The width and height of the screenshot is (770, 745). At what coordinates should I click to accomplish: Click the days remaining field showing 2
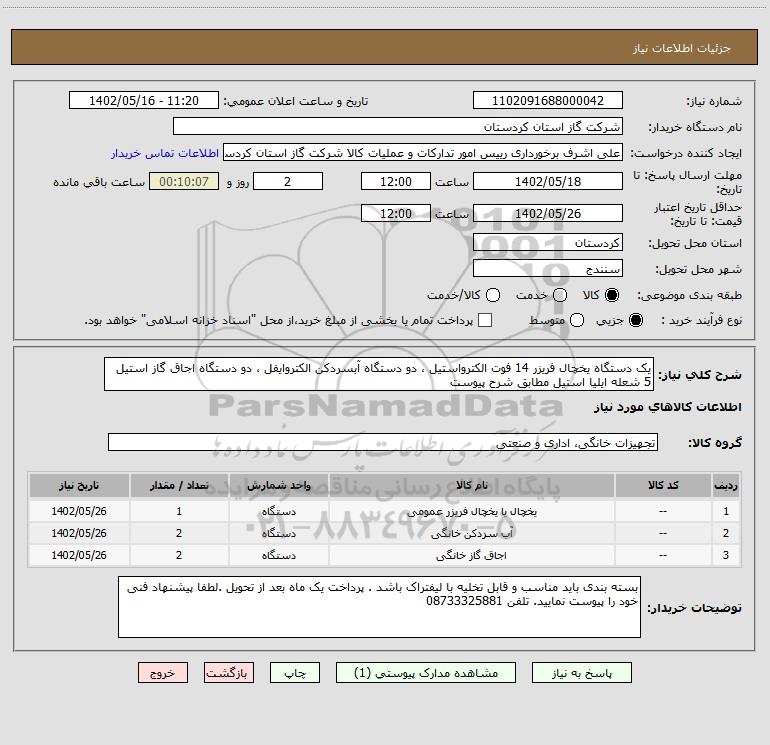pyautogui.click(x=288, y=181)
